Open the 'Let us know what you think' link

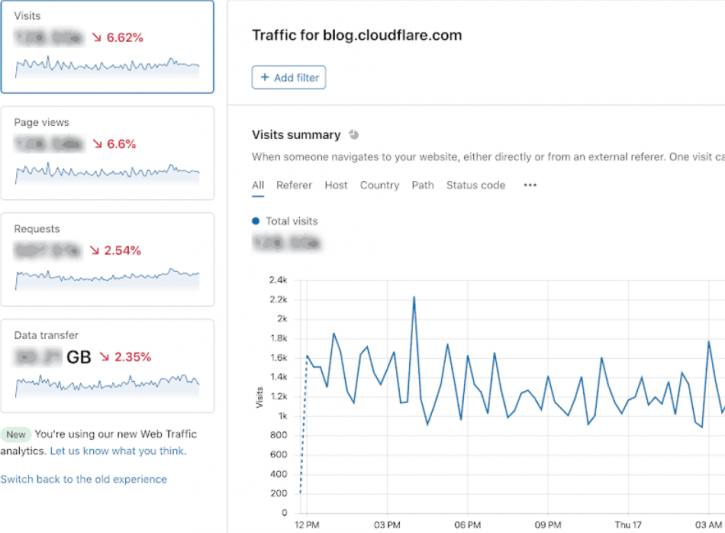(118, 451)
